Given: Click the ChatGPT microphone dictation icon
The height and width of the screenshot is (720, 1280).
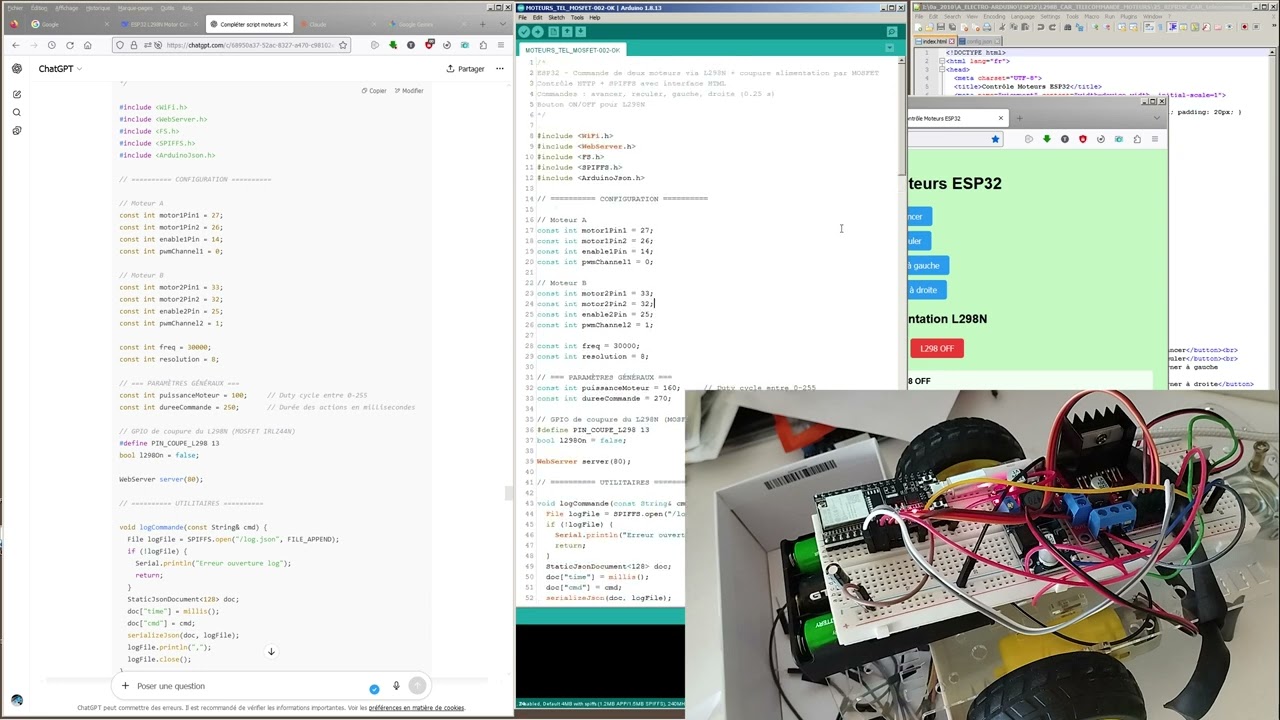Looking at the screenshot, I should pyautogui.click(x=396, y=686).
